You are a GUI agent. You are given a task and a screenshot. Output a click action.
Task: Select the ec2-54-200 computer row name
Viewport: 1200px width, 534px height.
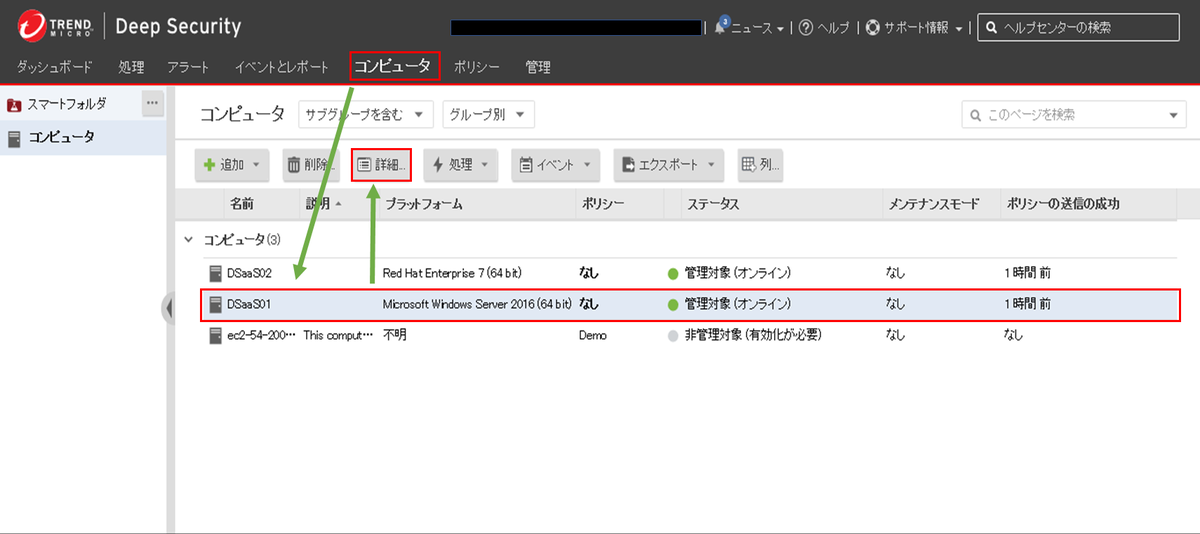click(x=262, y=336)
